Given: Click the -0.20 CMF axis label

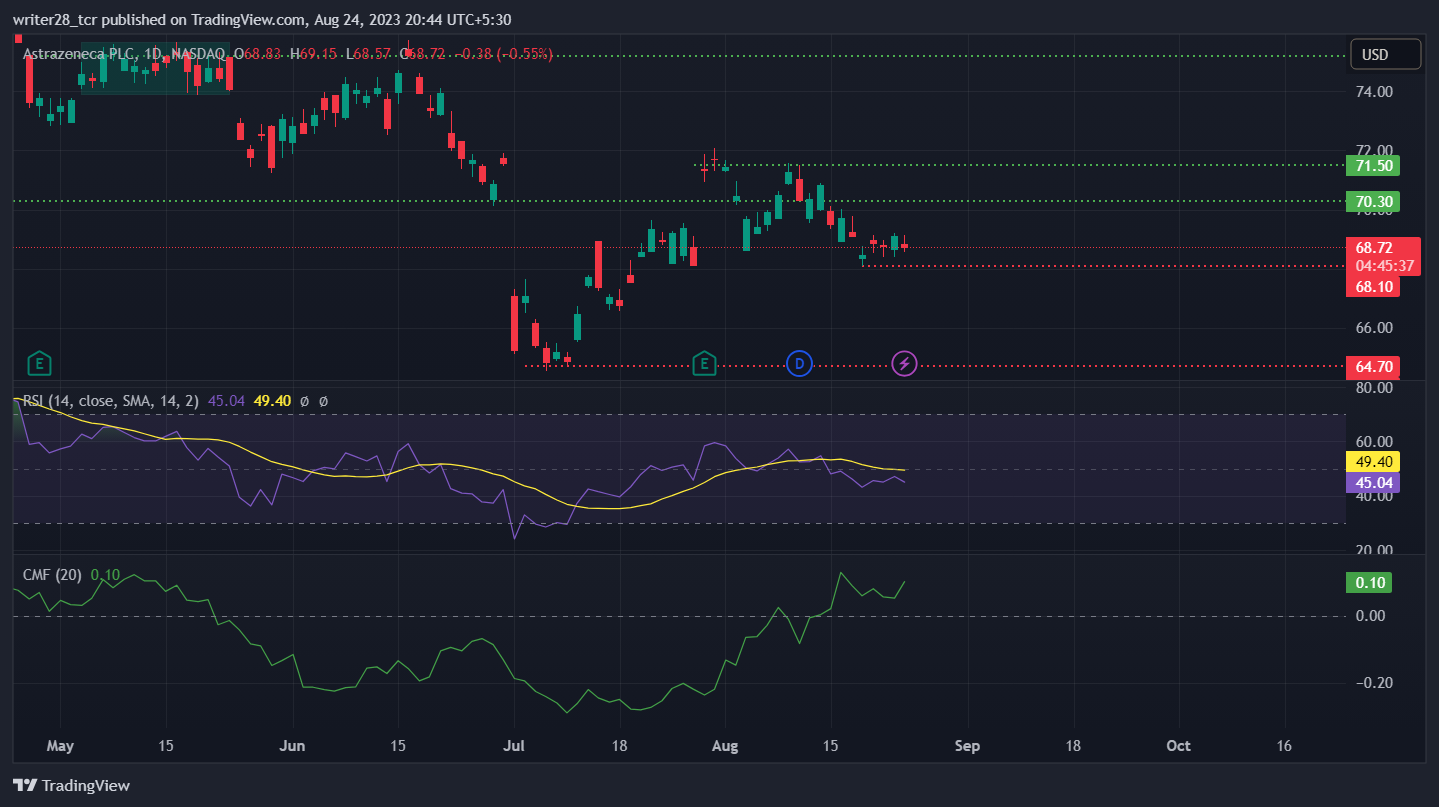Looking at the screenshot, I should tap(1372, 683).
